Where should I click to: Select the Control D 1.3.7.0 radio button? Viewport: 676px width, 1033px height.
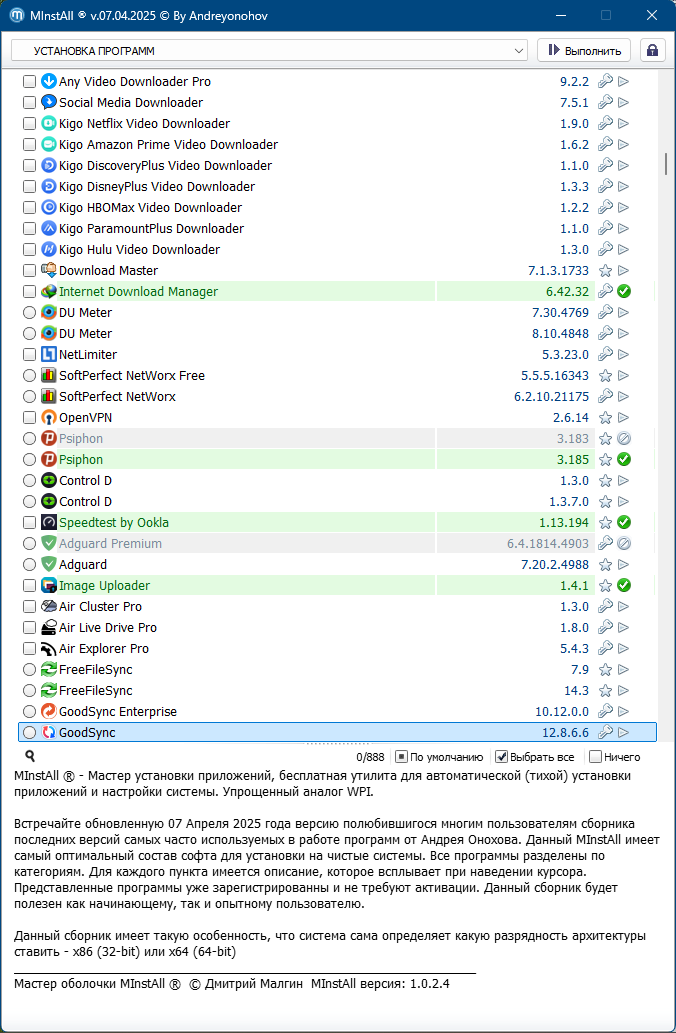coord(29,502)
